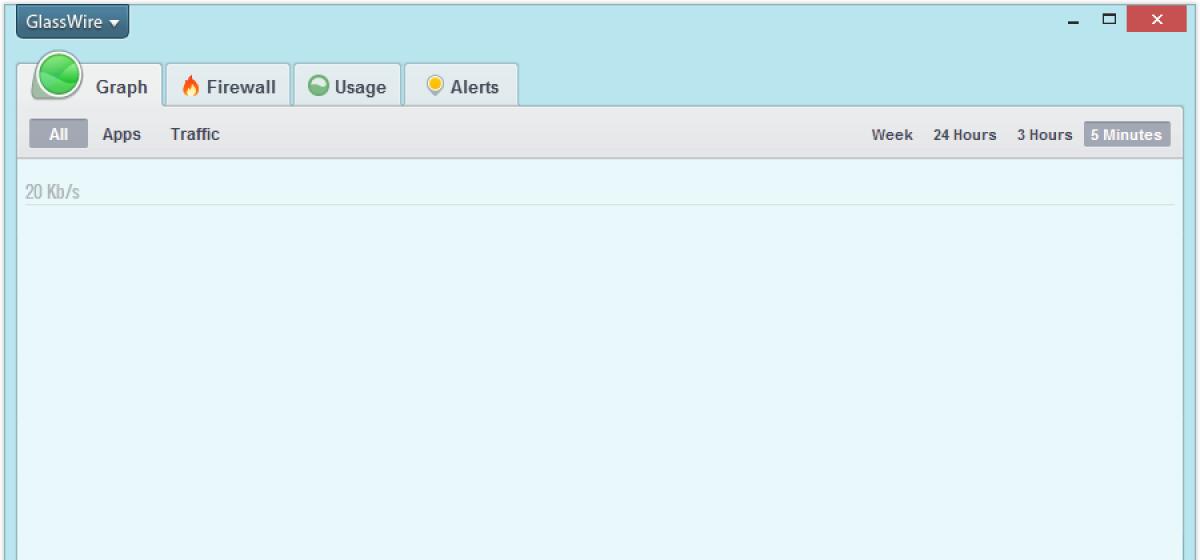Viewport: 1200px width, 560px height.
Task: Select the All graph view filter
Action: click(x=58, y=134)
